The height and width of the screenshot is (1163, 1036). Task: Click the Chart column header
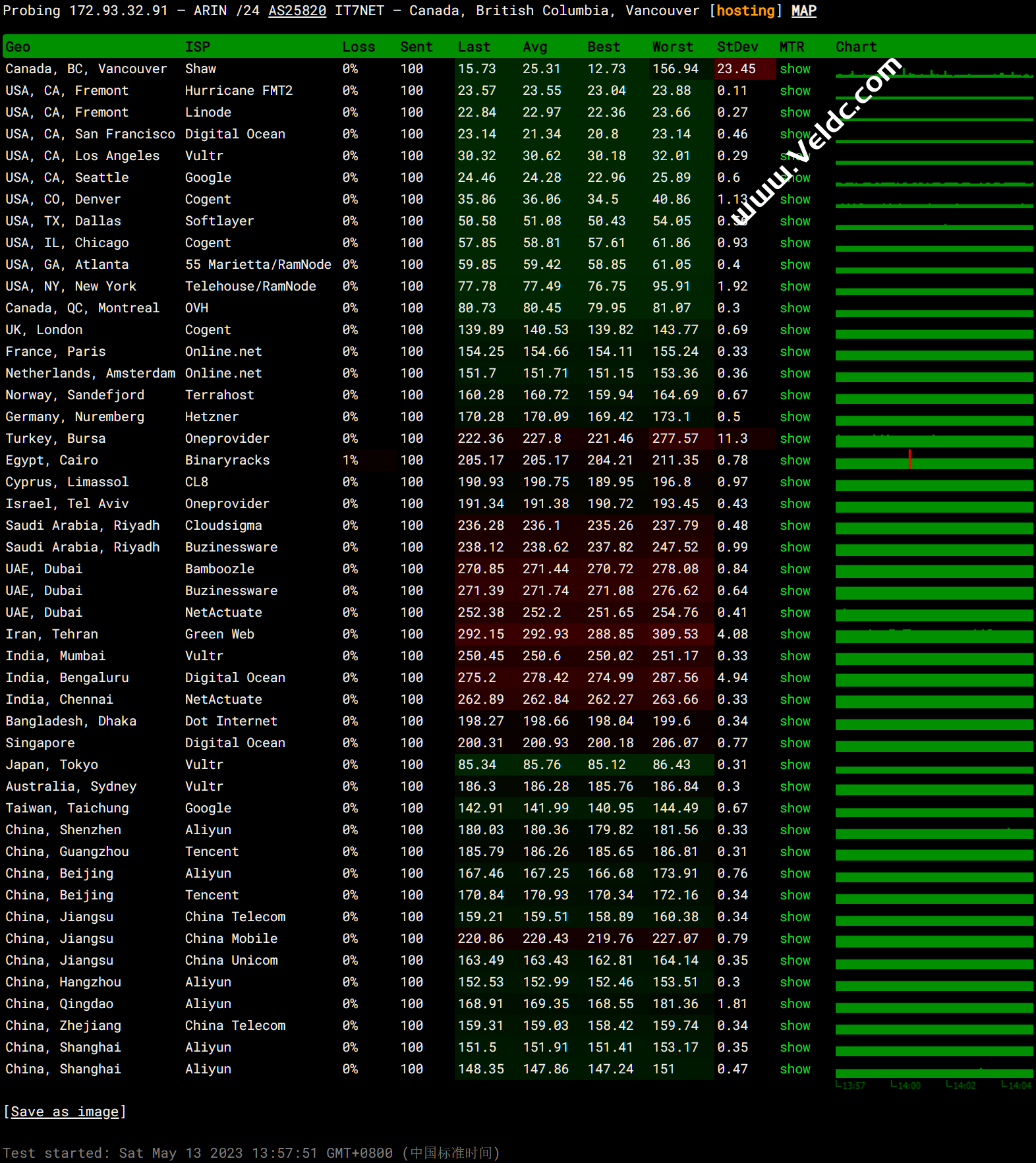click(856, 47)
